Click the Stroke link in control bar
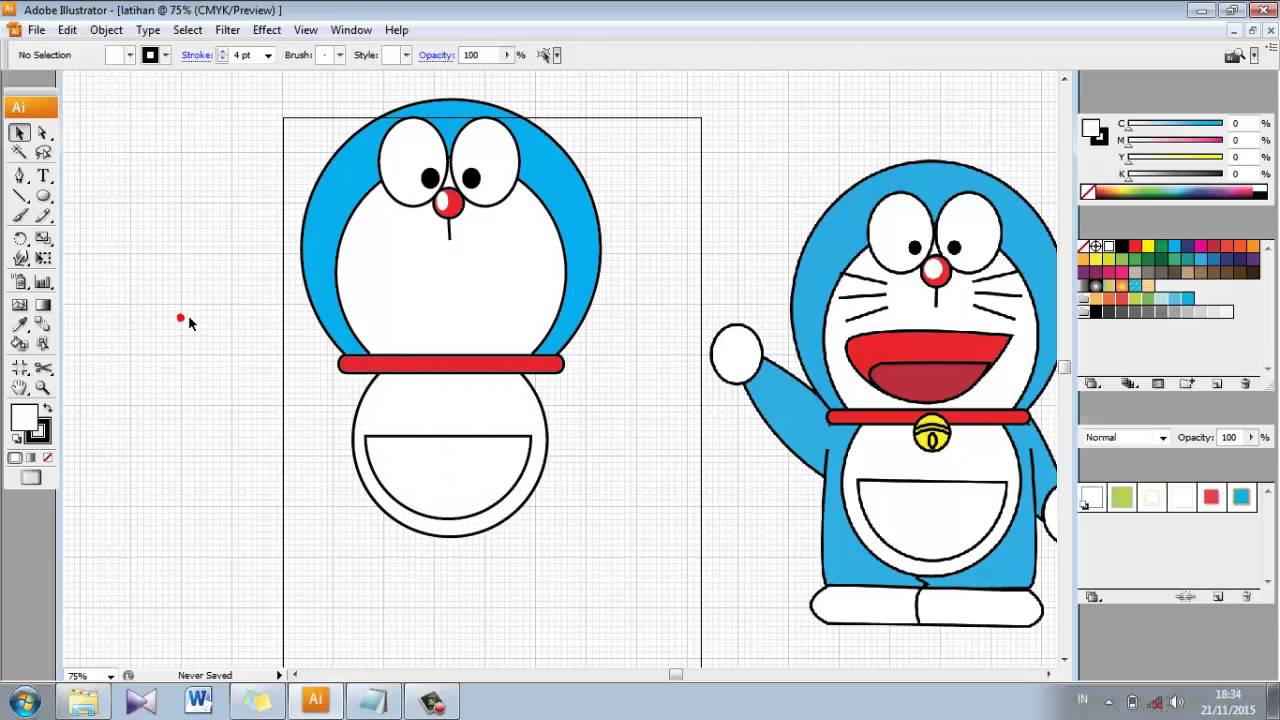 click(x=197, y=55)
